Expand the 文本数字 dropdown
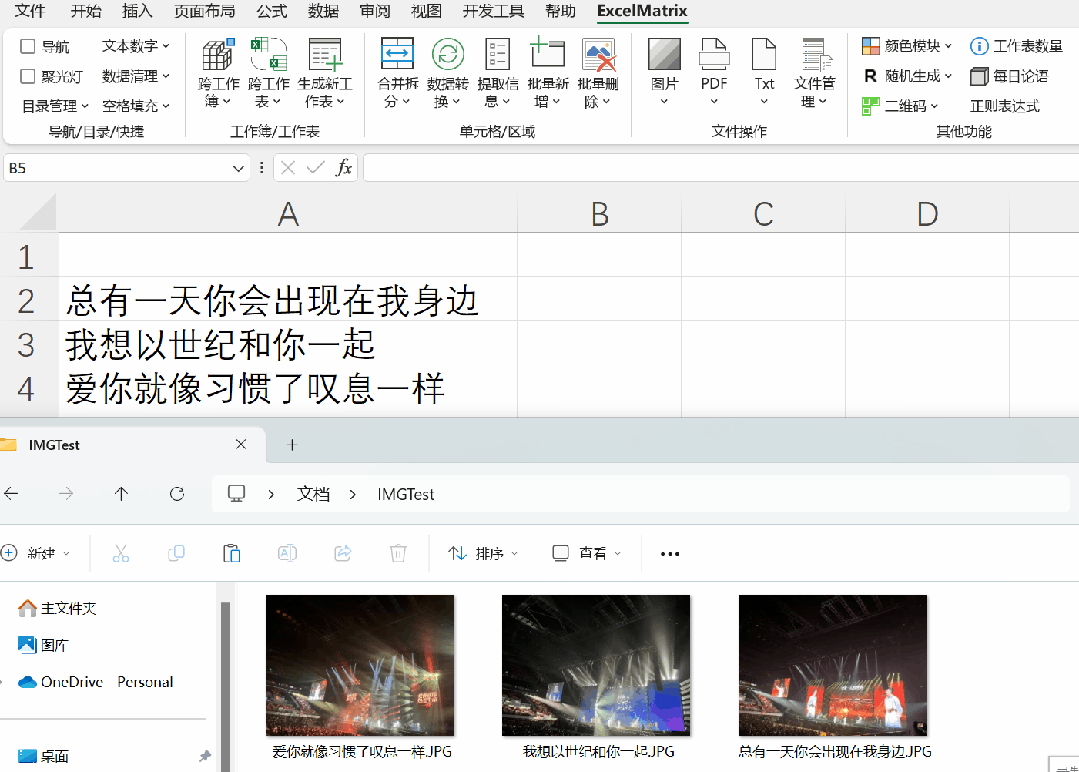1079x772 pixels. click(x=136, y=46)
